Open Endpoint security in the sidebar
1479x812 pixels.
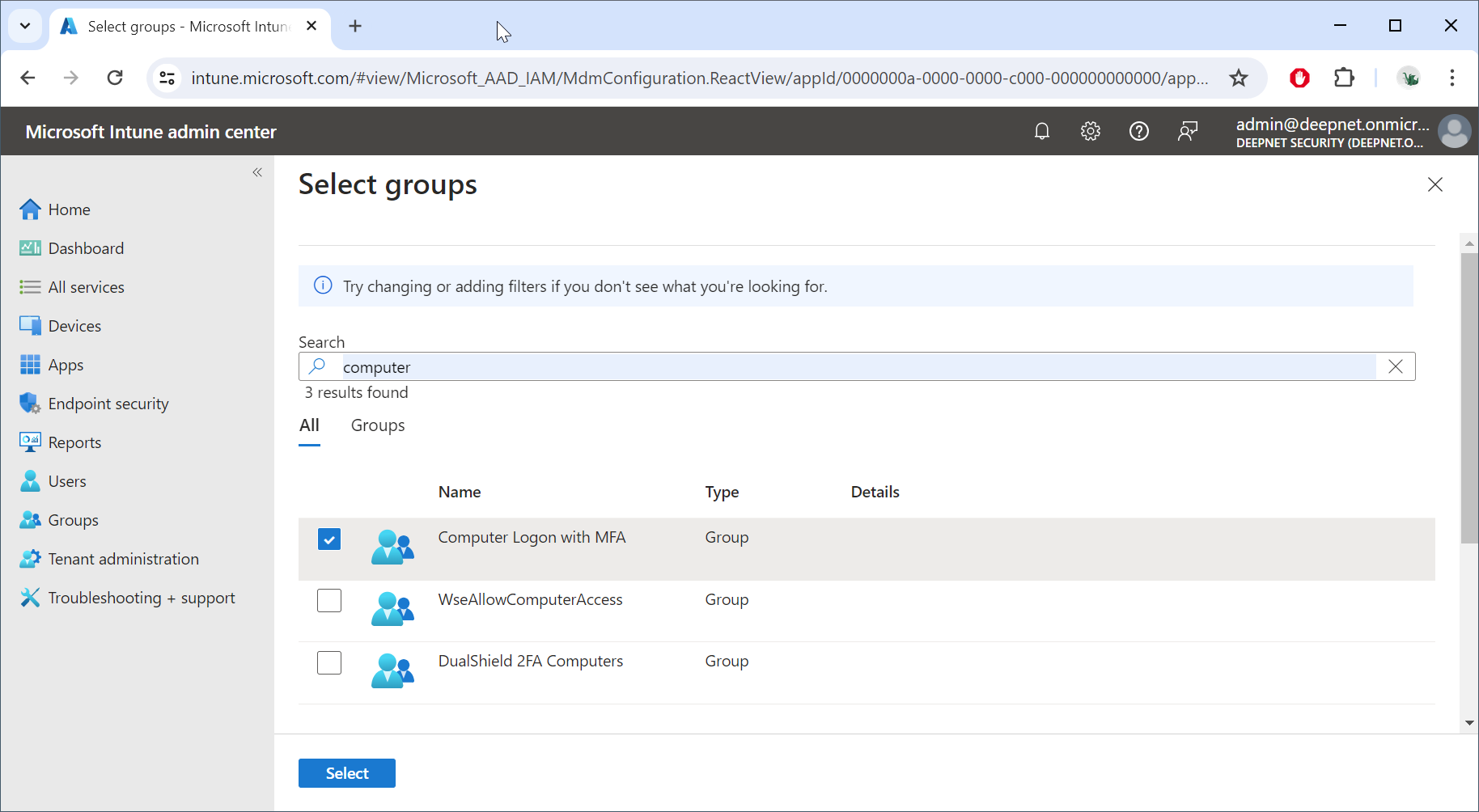tap(108, 404)
